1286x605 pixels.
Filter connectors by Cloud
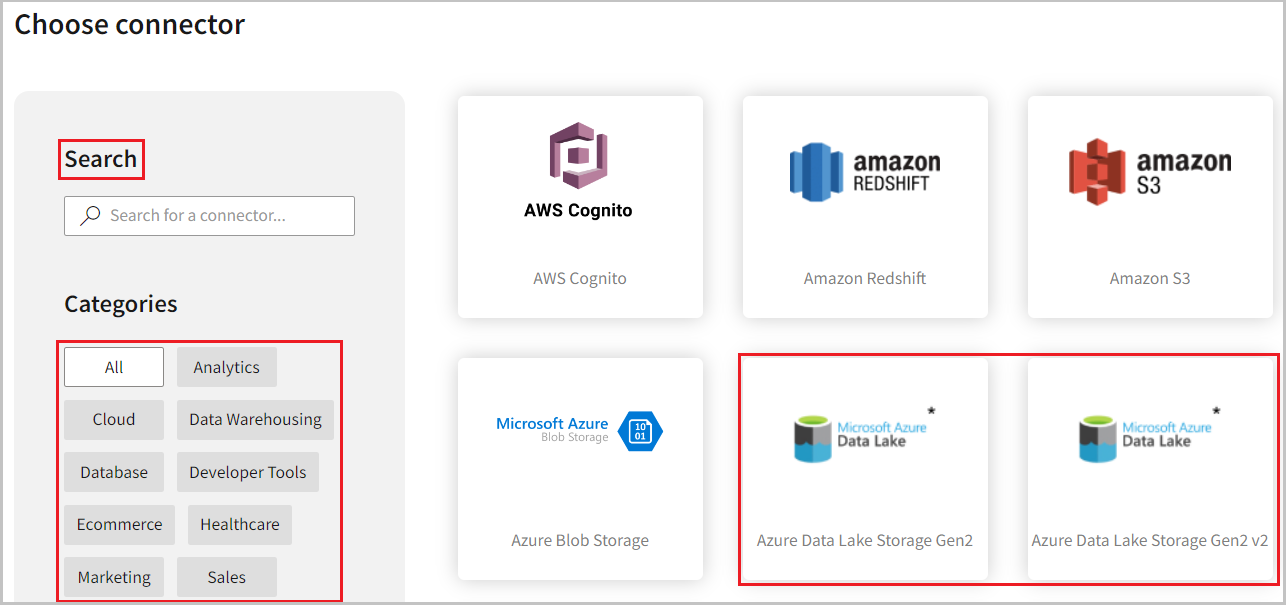[114, 419]
